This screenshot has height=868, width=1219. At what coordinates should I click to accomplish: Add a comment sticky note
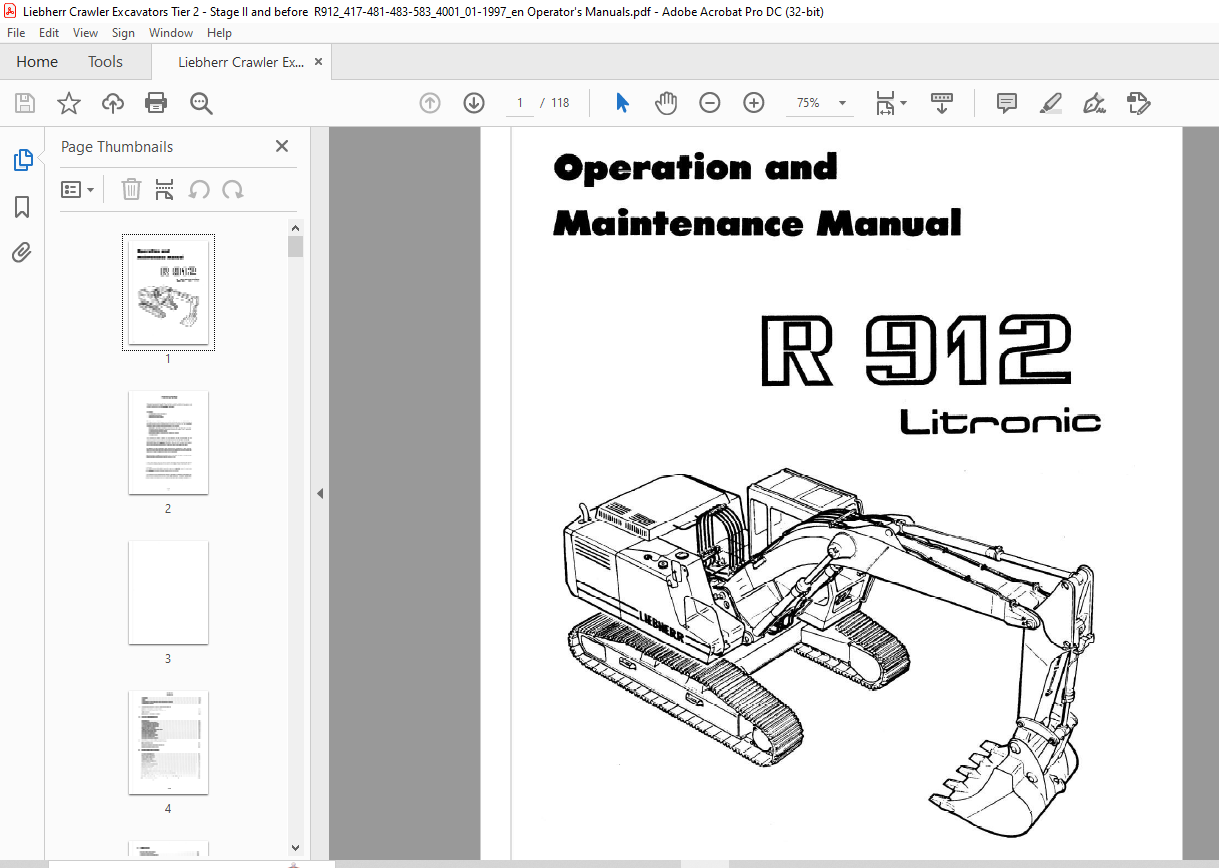pyautogui.click(x=1007, y=103)
